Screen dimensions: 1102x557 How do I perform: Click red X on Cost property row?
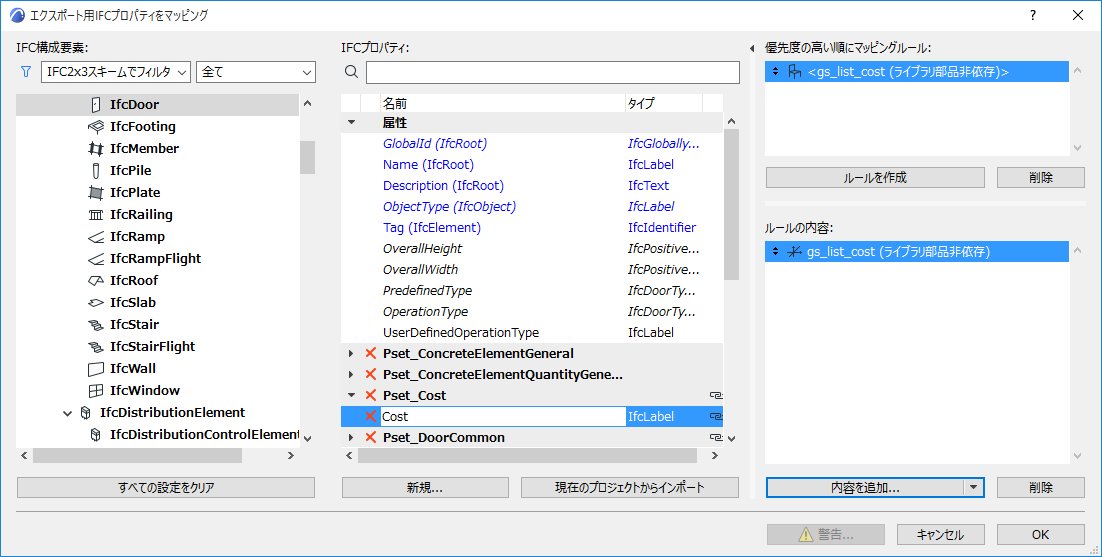pyautogui.click(x=371, y=417)
